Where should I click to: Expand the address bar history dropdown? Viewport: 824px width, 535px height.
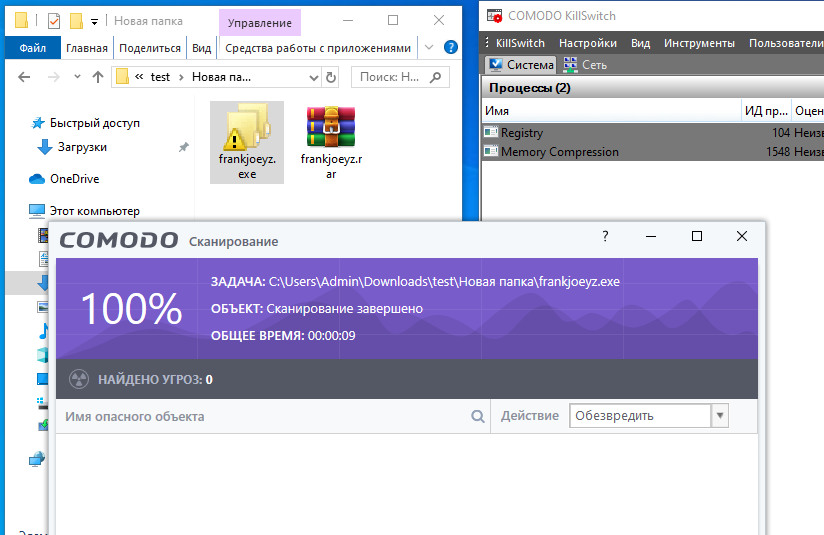(314, 78)
